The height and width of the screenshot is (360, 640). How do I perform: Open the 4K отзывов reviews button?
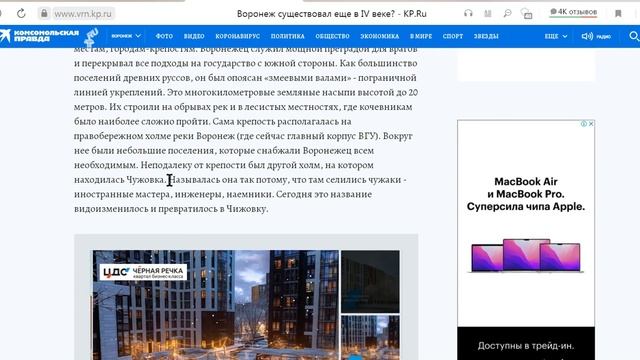tap(573, 12)
